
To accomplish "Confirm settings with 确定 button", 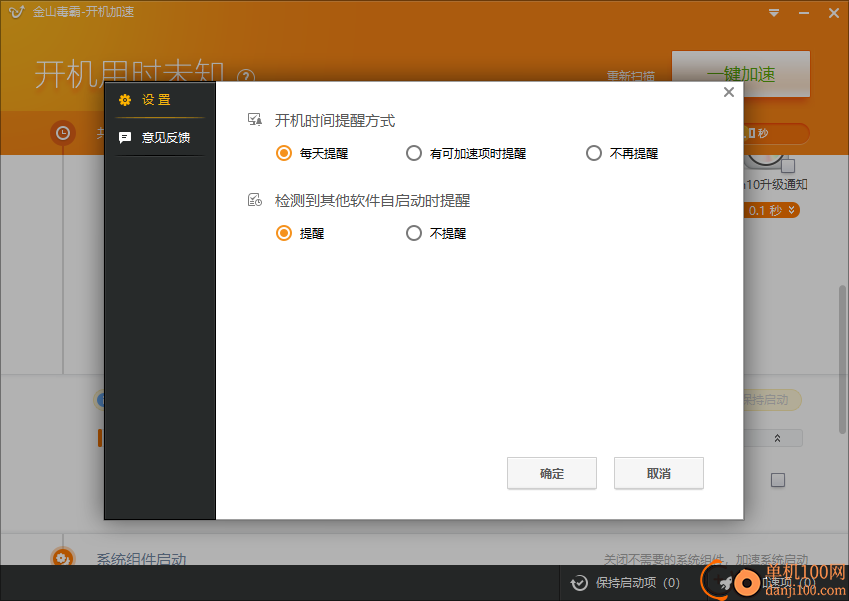I will (x=552, y=473).
